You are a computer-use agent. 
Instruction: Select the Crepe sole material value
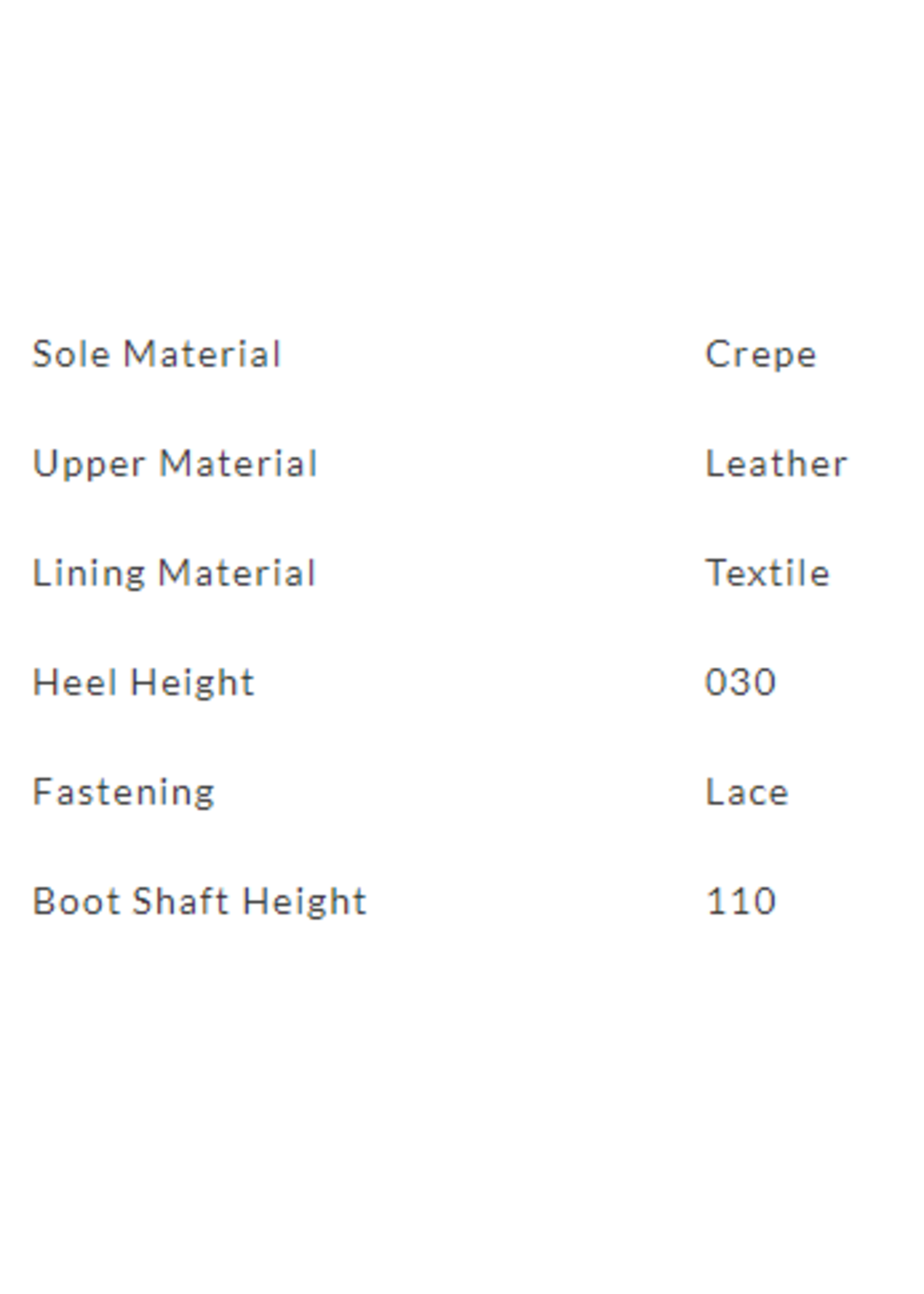(761, 355)
